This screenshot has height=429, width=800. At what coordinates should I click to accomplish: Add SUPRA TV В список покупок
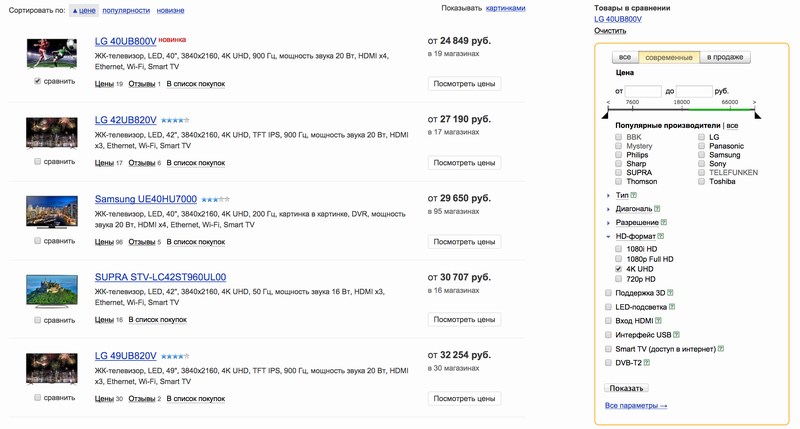pos(158,320)
